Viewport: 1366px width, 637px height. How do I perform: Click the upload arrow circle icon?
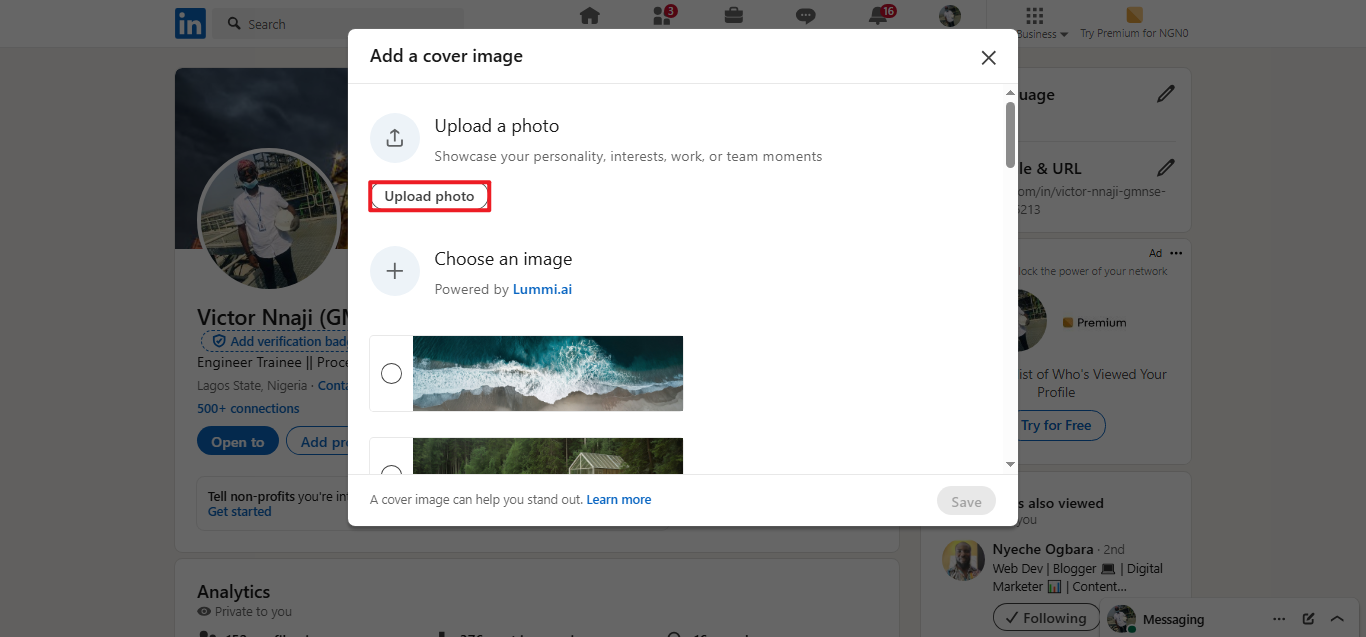tap(394, 138)
